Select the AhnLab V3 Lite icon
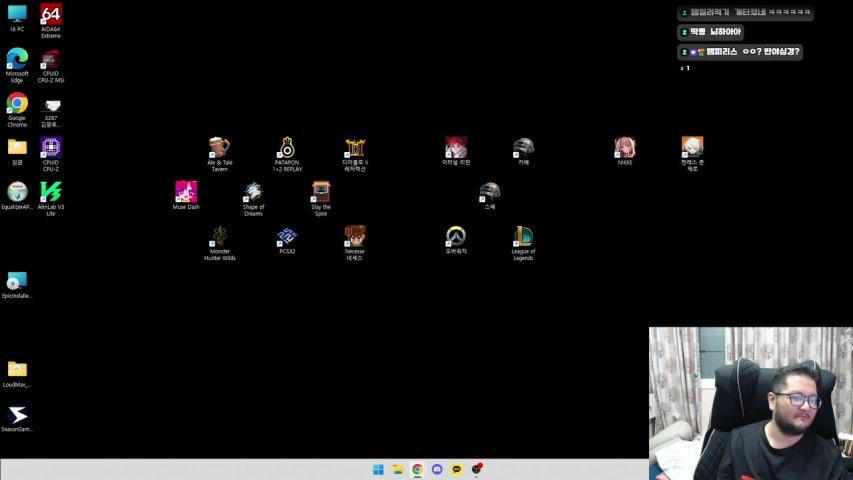This screenshot has height=480, width=853. [51, 192]
